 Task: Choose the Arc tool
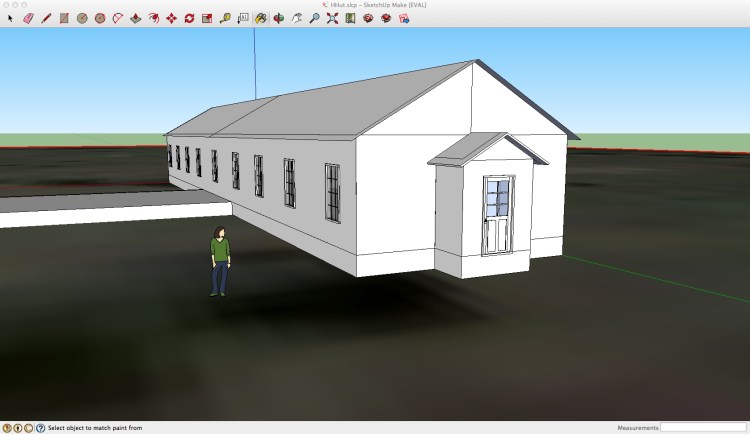click(x=118, y=19)
